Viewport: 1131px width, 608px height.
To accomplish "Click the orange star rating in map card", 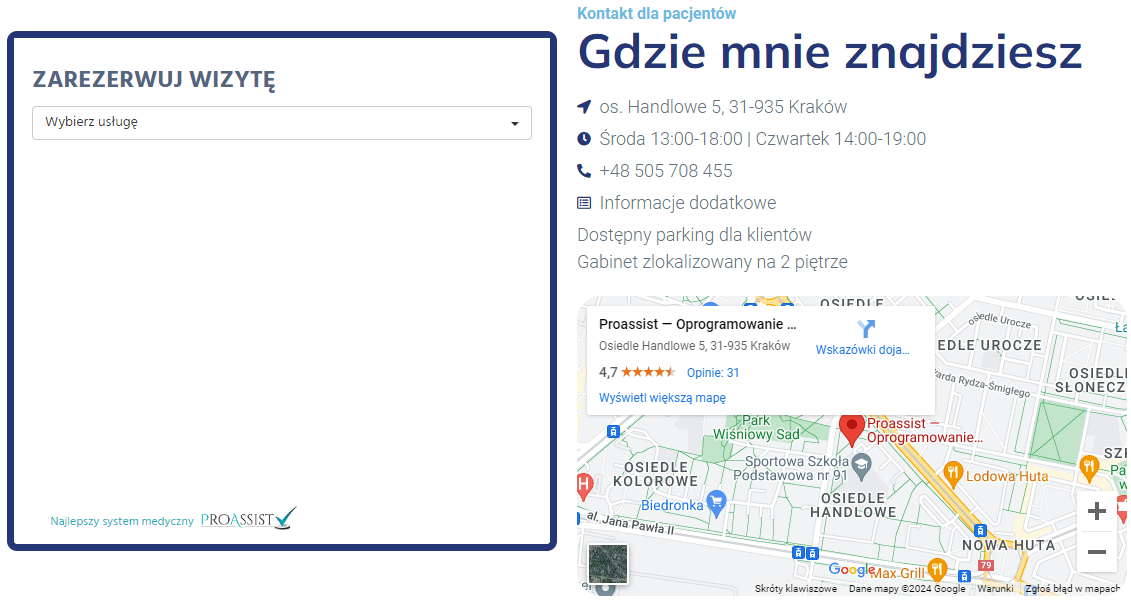I will tap(648, 372).
